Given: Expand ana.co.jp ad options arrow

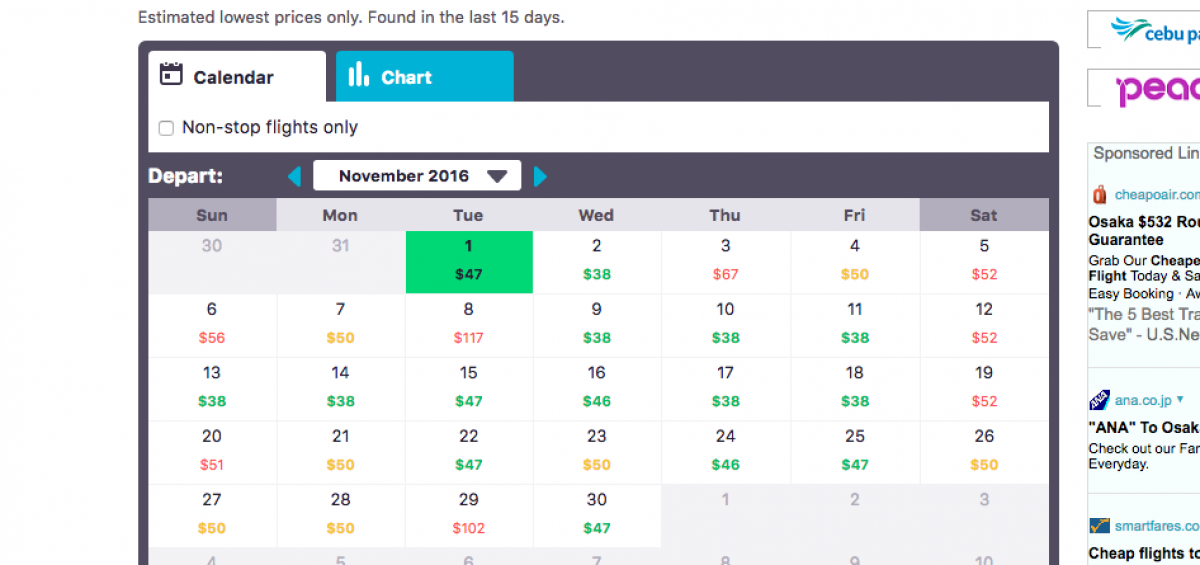Looking at the screenshot, I should point(1180,400).
